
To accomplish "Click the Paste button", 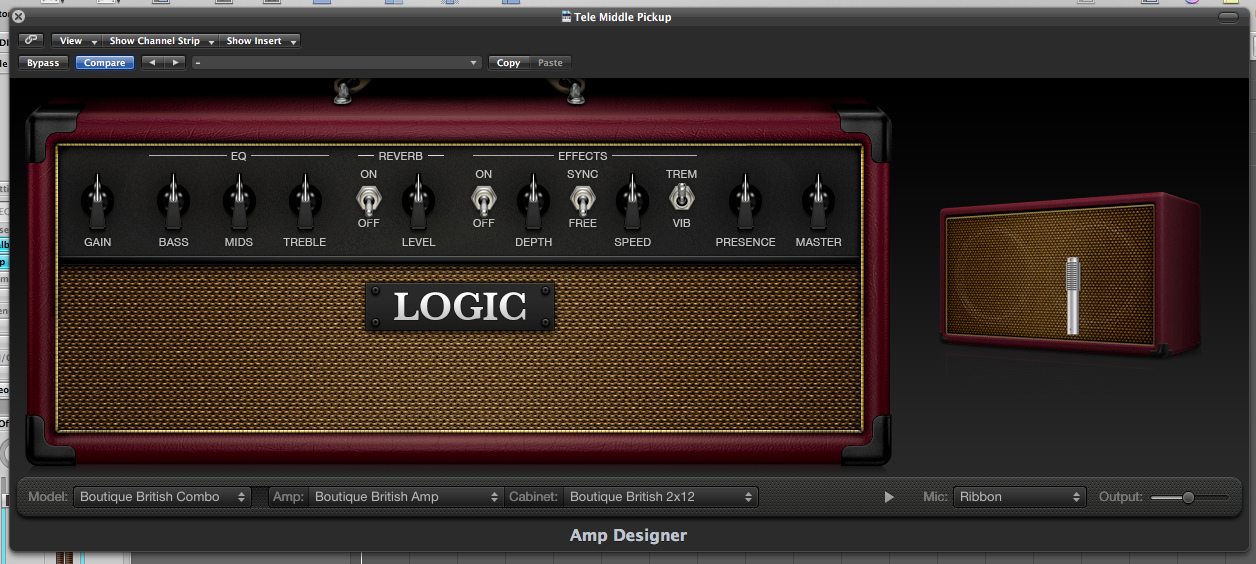I will click(550, 63).
